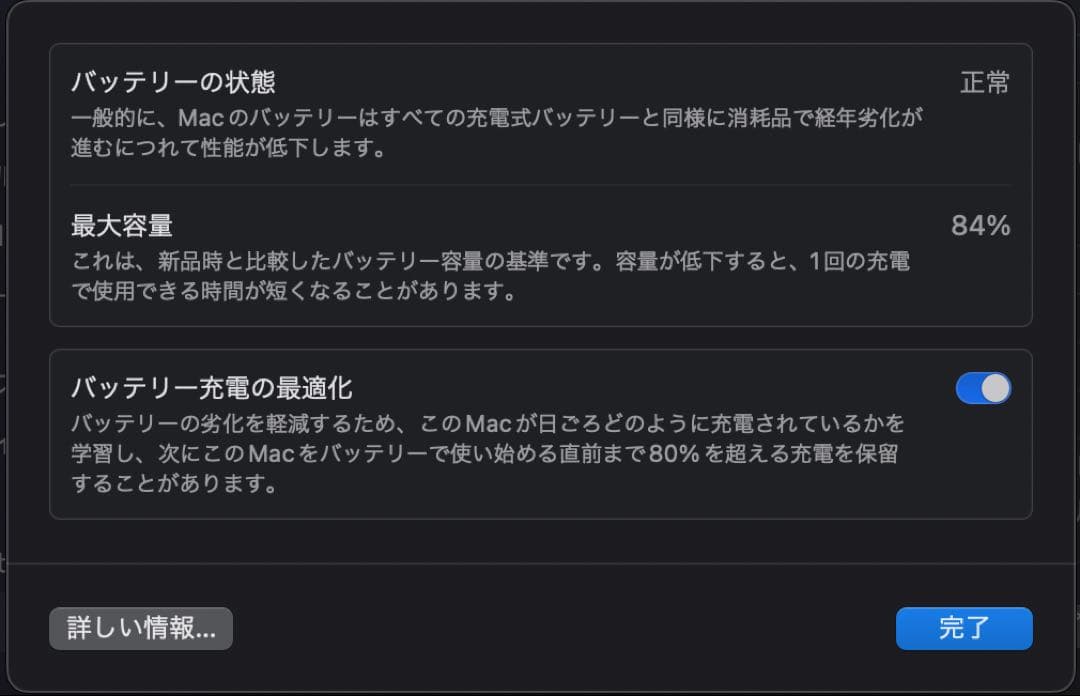Click the blue knob of the toggle
This screenshot has width=1080, height=696.
click(x=994, y=388)
